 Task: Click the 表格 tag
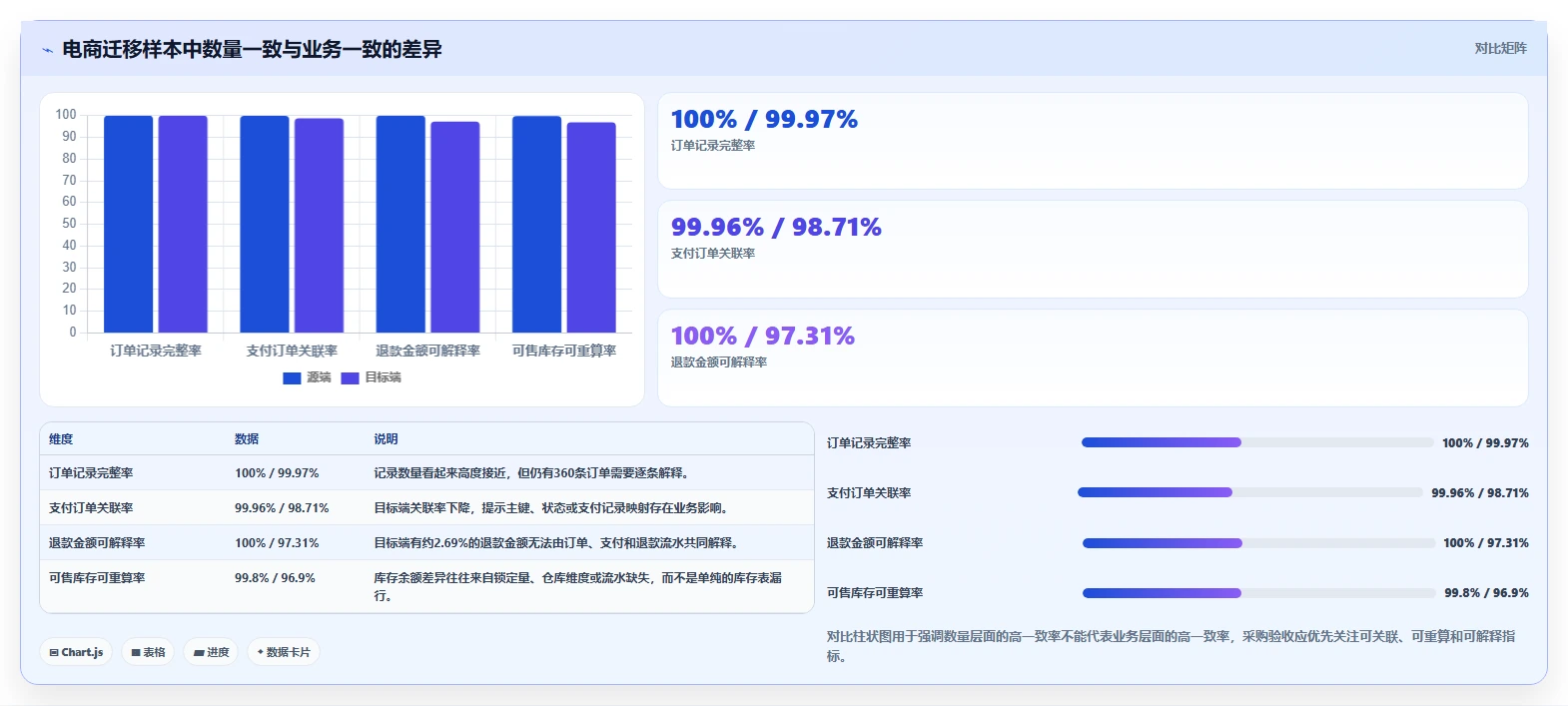point(148,652)
